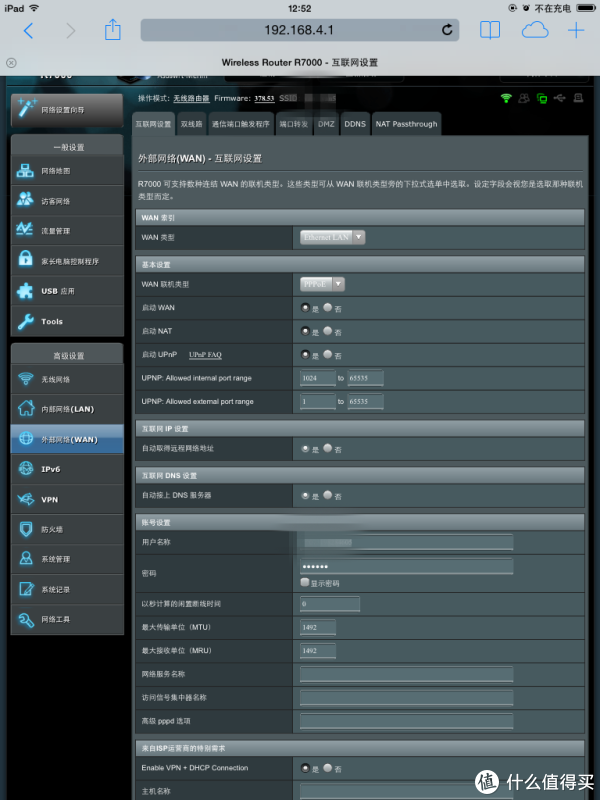This screenshot has width=600, height=800.
Task: Reload the 192.168.4.1 page
Action: click(447, 30)
